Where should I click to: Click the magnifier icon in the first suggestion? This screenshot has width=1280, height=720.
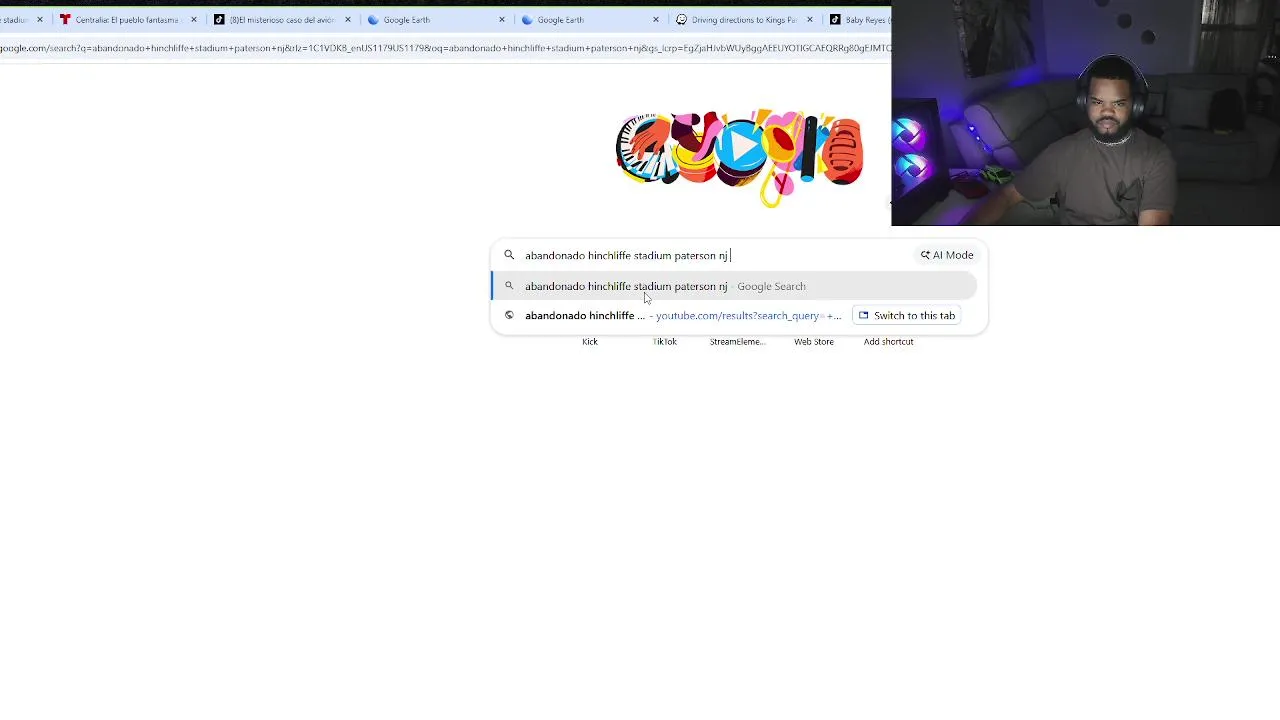click(509, 286)
